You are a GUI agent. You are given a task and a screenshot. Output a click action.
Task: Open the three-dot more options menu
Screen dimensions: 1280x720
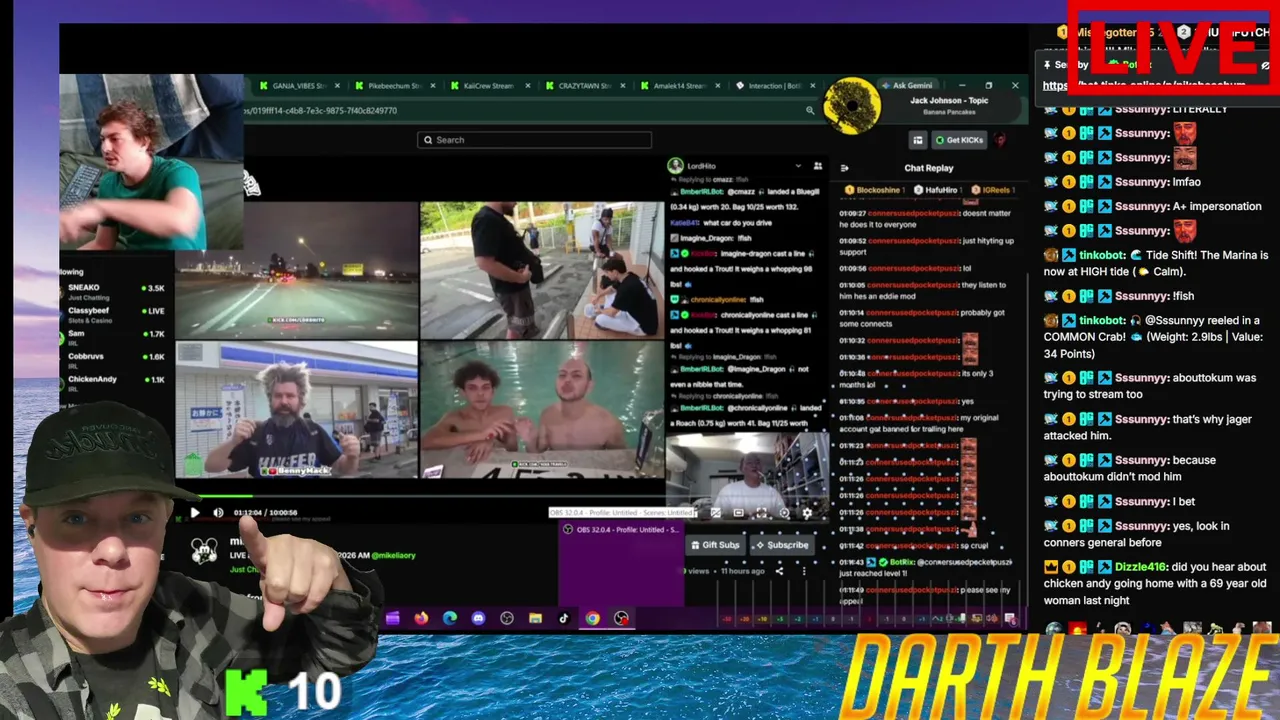coord(804,571)
